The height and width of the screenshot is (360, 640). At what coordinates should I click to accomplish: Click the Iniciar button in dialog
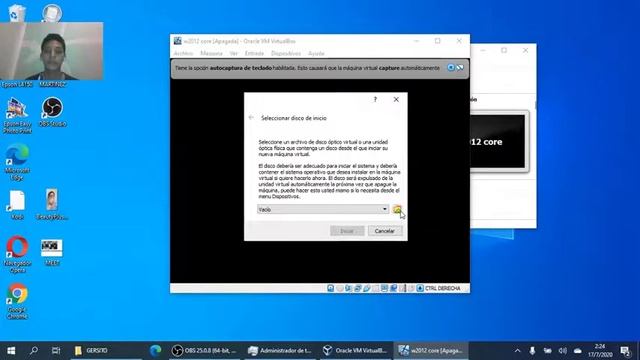point(347,231)
